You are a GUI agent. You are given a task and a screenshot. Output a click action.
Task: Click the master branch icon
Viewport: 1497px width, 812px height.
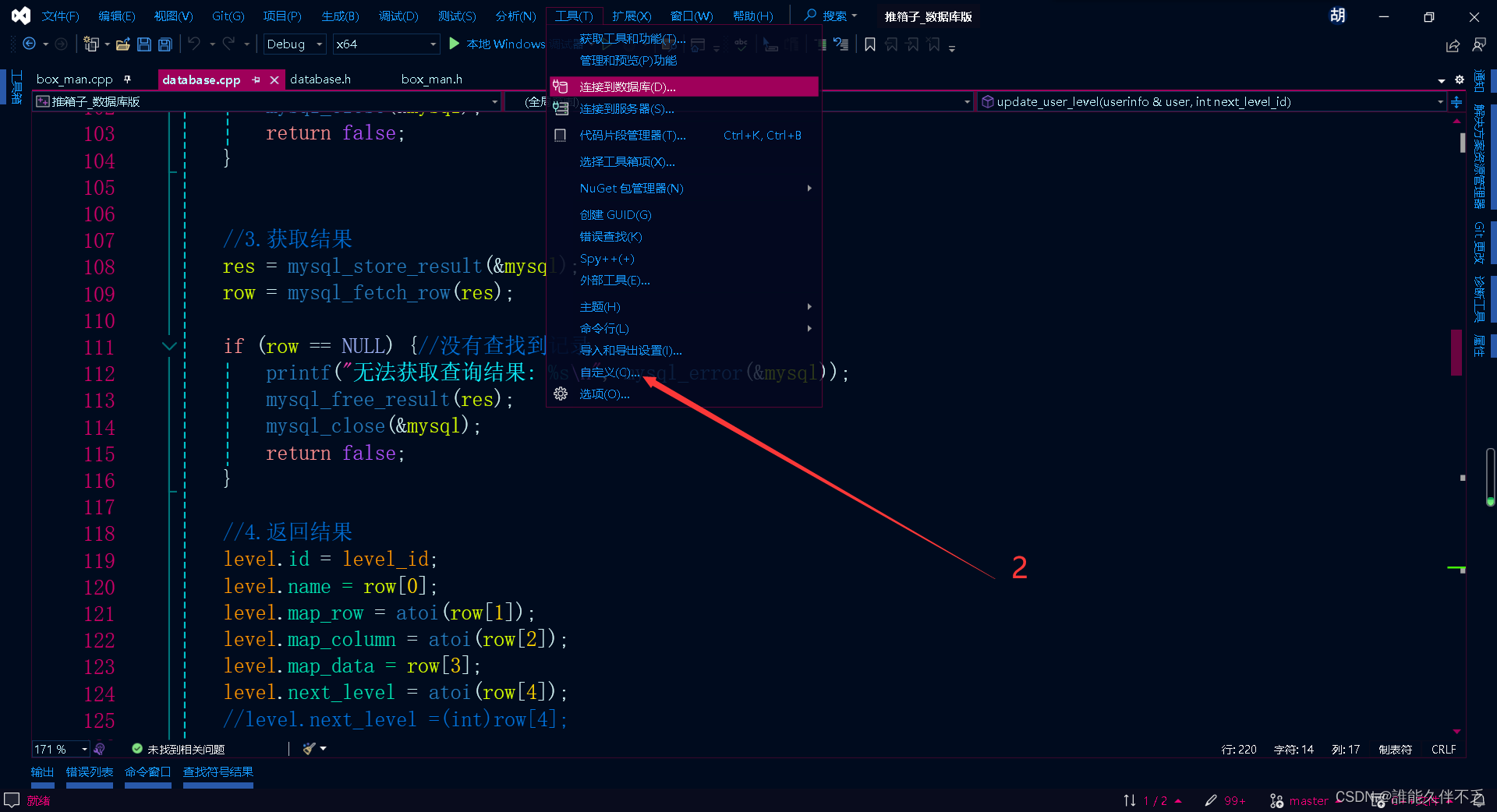tap(1276, 800)
